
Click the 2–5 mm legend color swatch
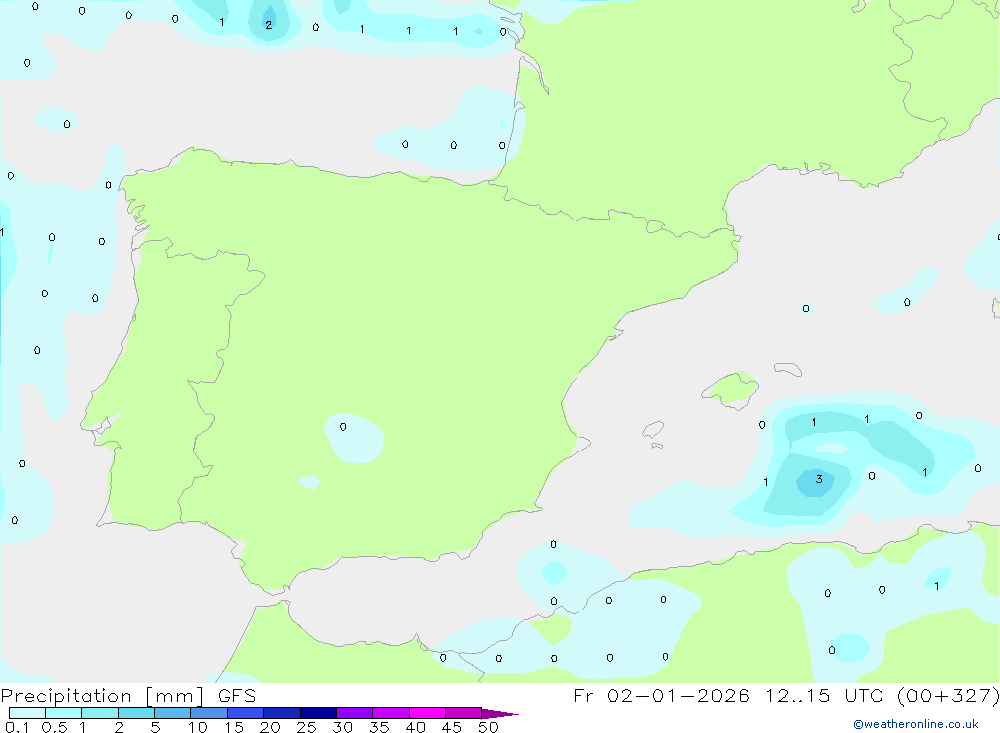coord(136,713)
